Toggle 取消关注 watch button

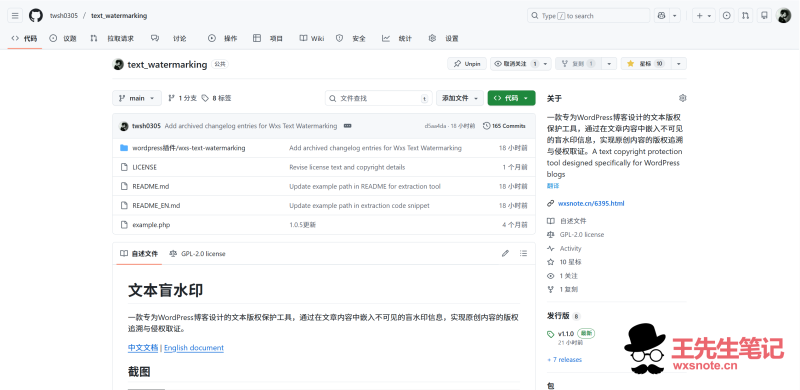coord(515,64)
